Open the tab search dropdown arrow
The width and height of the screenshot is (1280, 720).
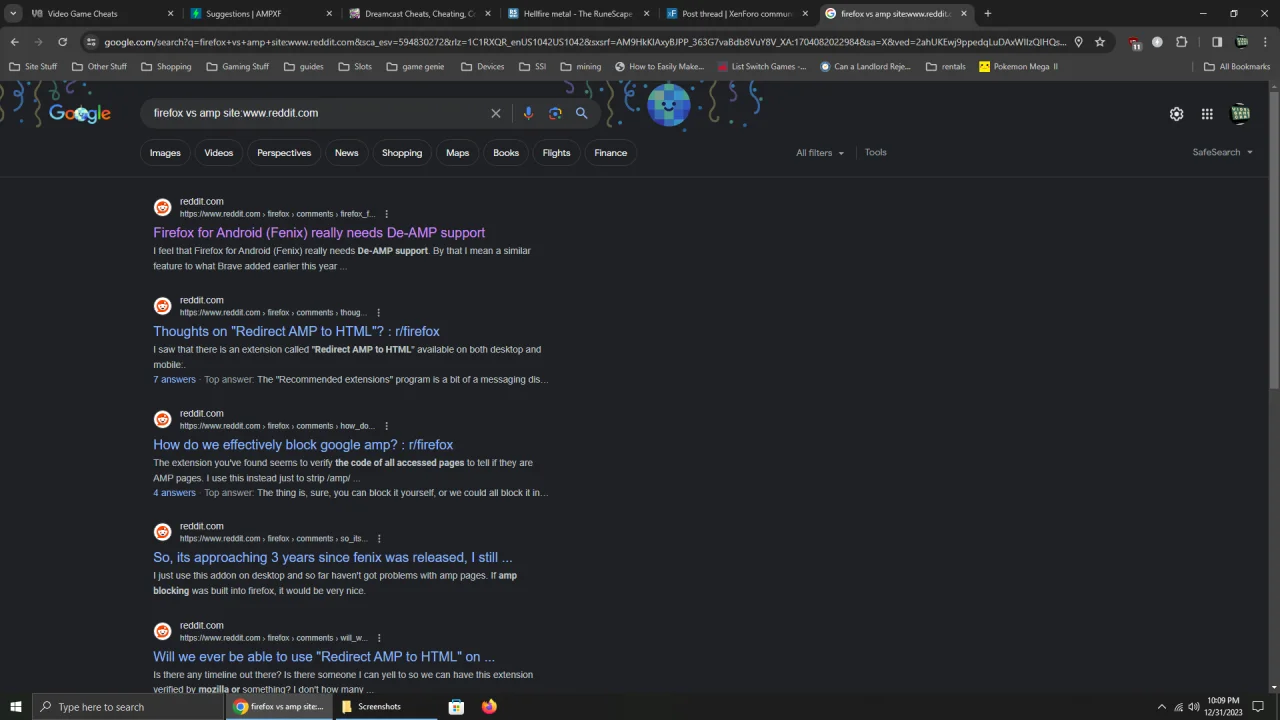(13, 14)
